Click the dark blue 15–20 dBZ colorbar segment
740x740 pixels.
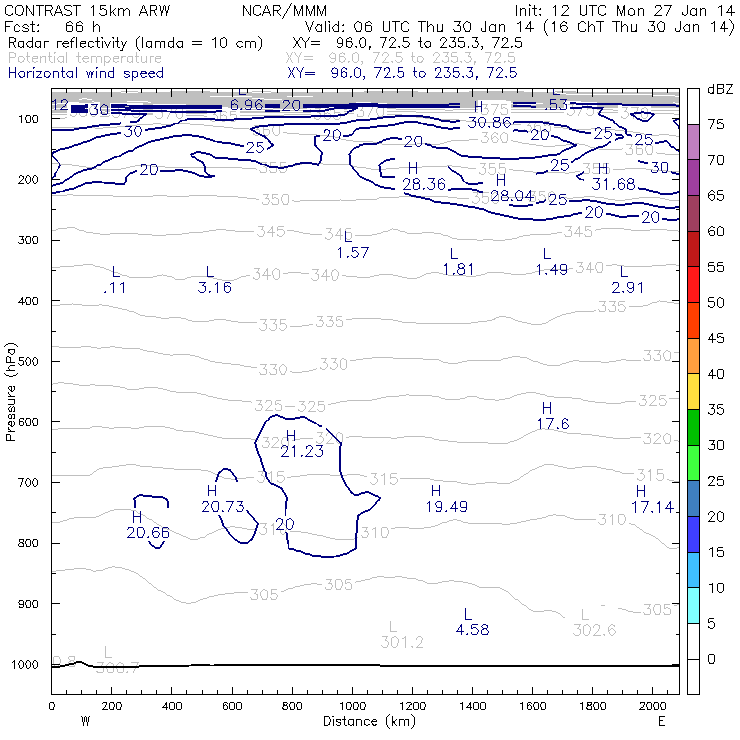point(693,534)
